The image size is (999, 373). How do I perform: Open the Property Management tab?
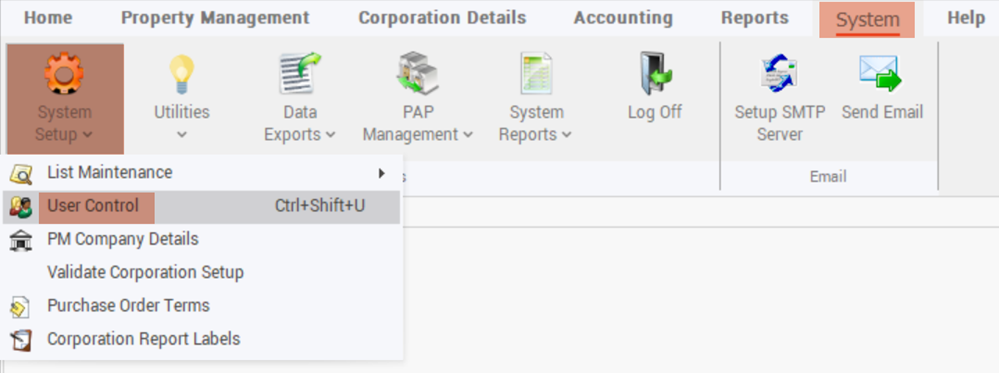[215, 18]
